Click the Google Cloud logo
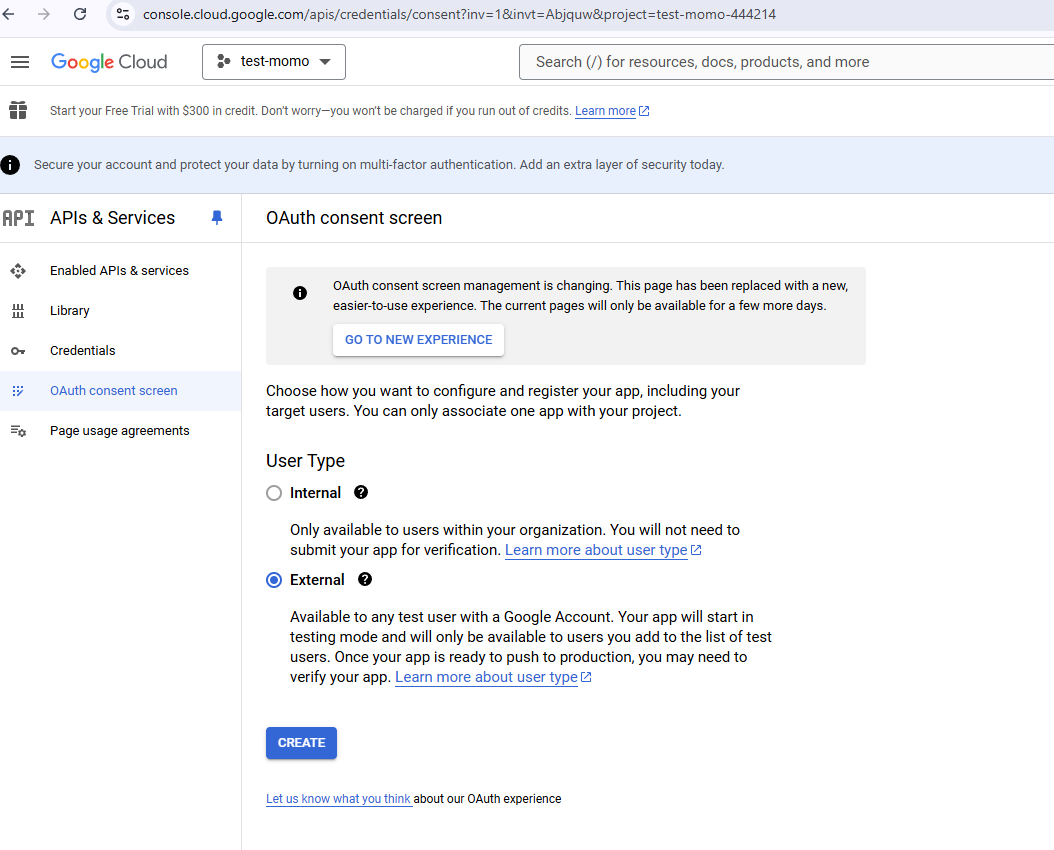1054x850 pixels. click(x=109, y=62)
